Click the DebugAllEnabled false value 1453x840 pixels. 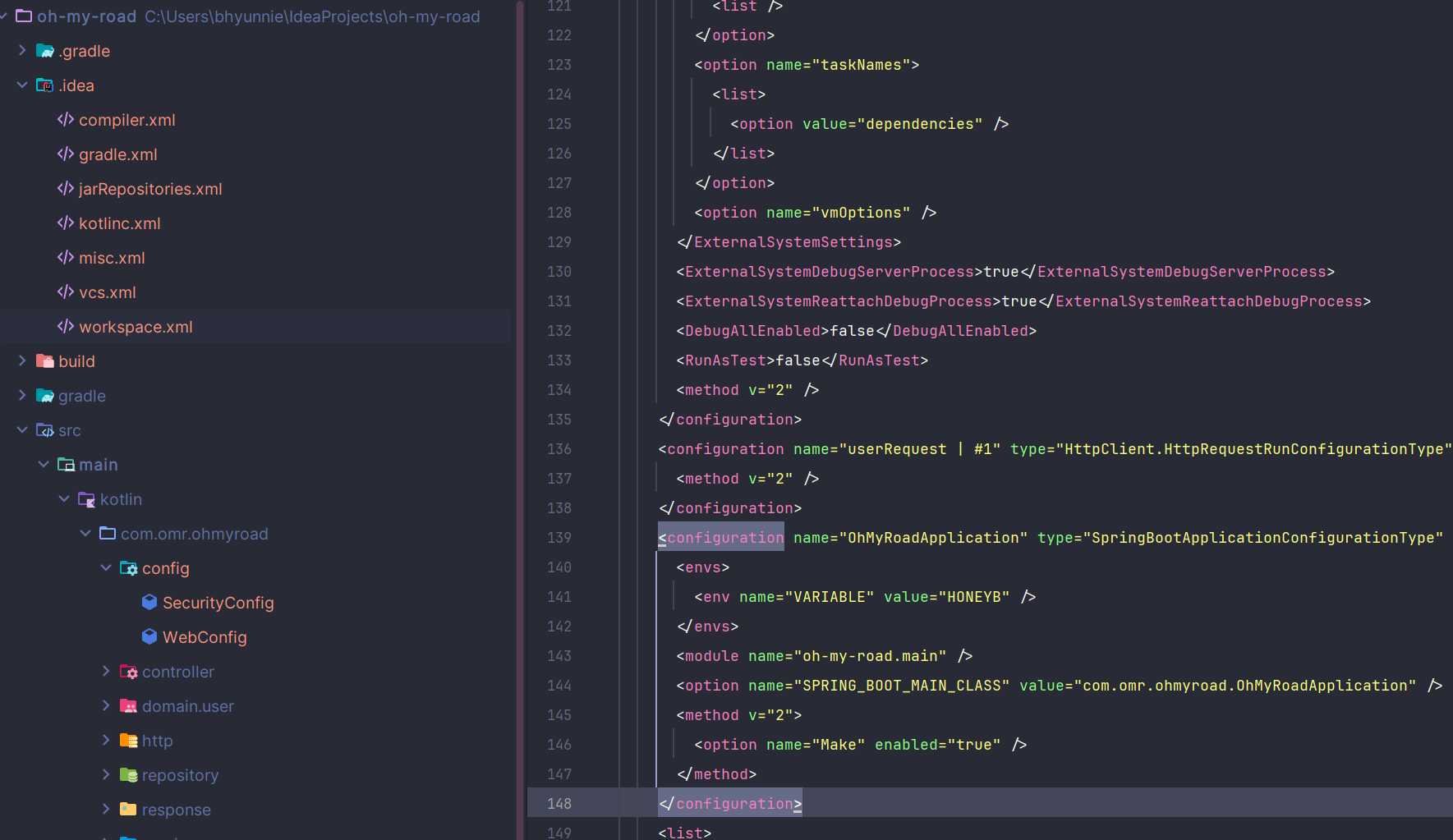click(x=853, y=331)
